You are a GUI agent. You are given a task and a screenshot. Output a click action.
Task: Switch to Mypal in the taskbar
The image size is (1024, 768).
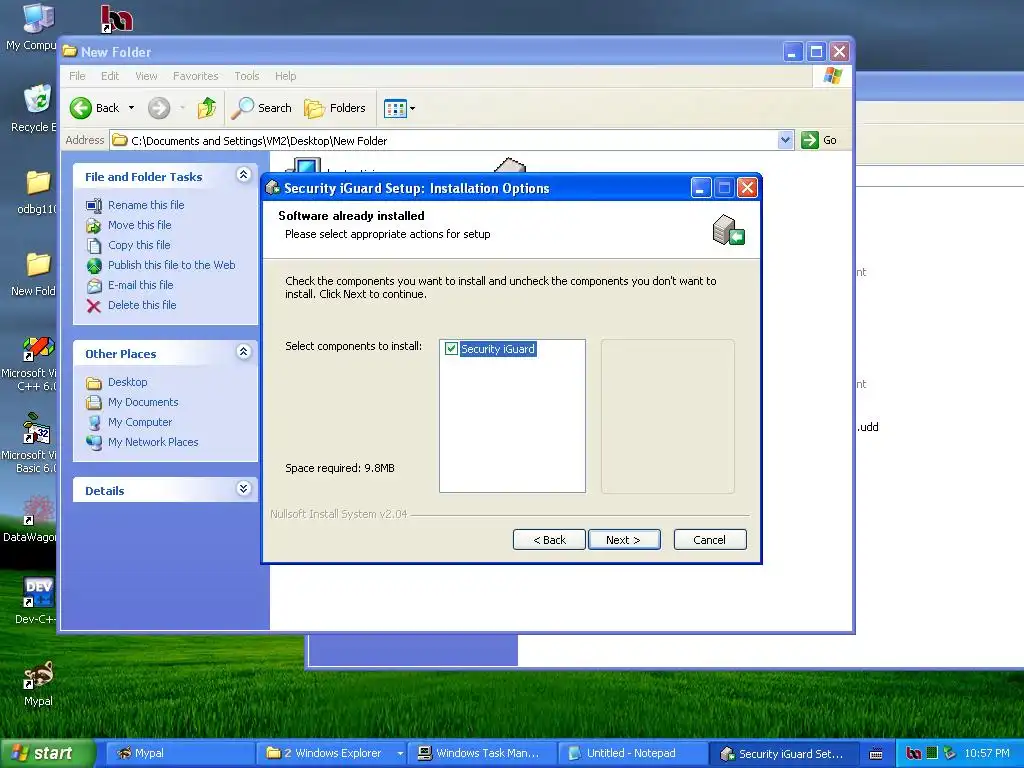coord(179,754)
